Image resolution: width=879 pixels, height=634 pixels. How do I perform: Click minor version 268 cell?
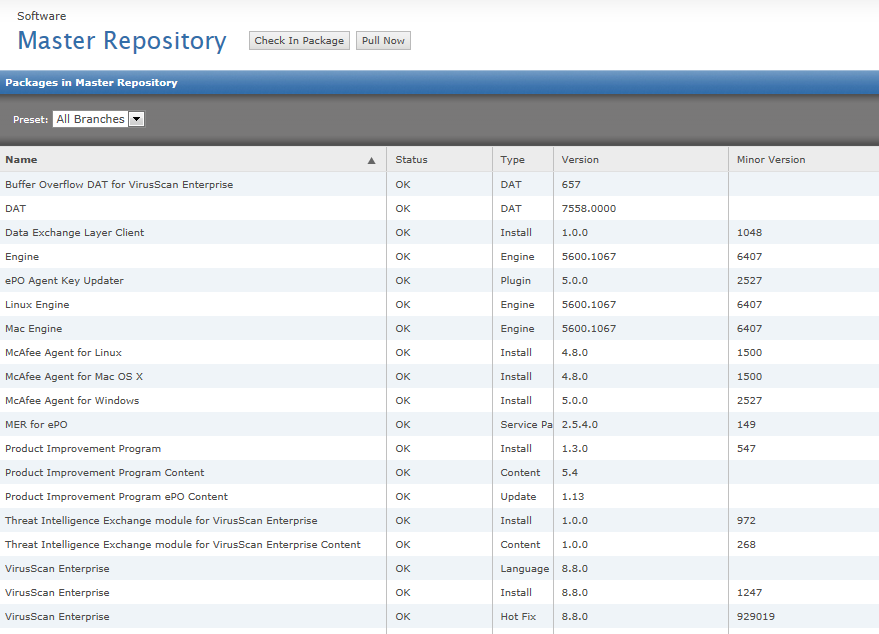tap(746, 545)
